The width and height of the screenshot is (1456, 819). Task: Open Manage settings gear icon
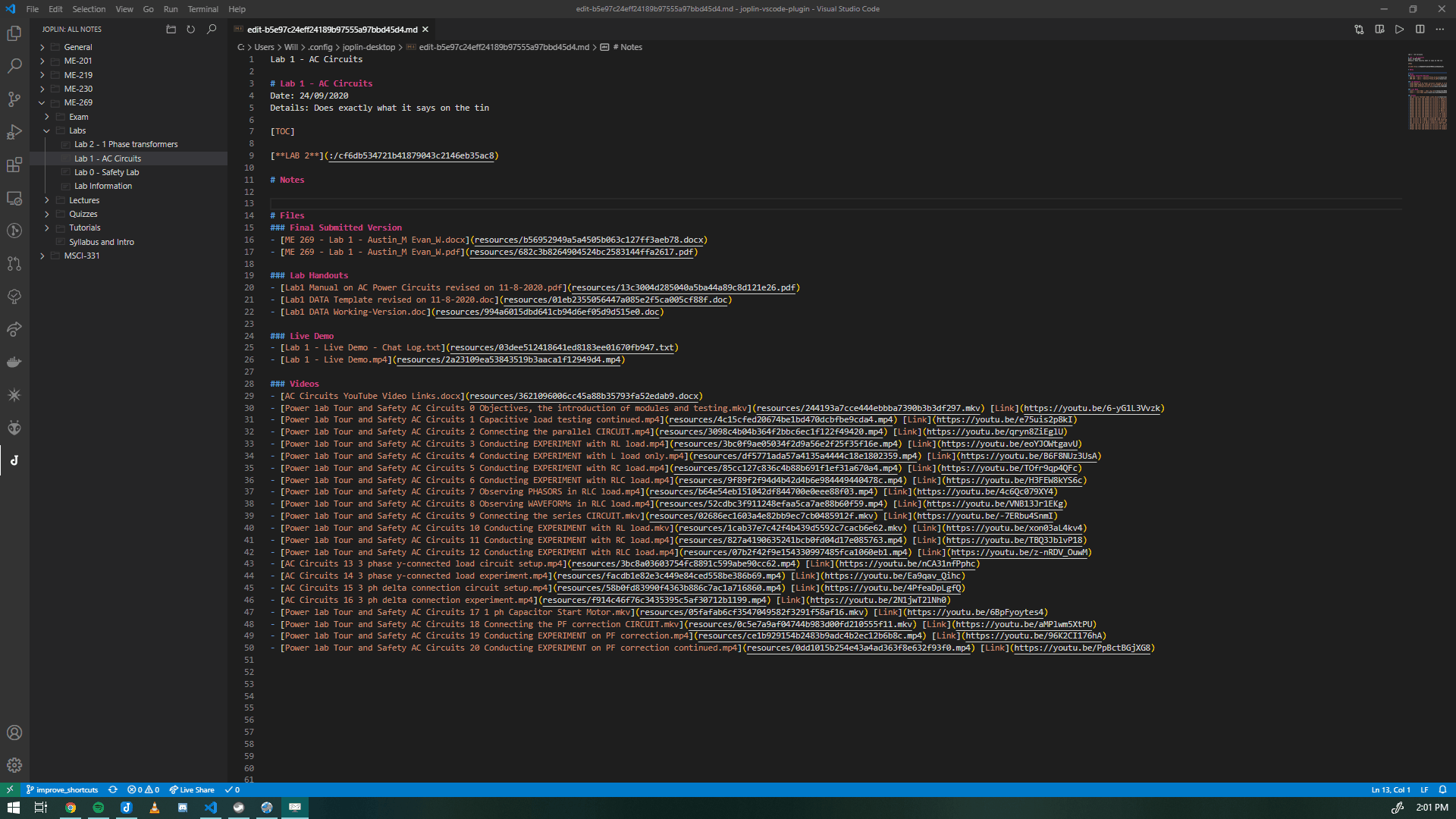[x=15, y=764]
